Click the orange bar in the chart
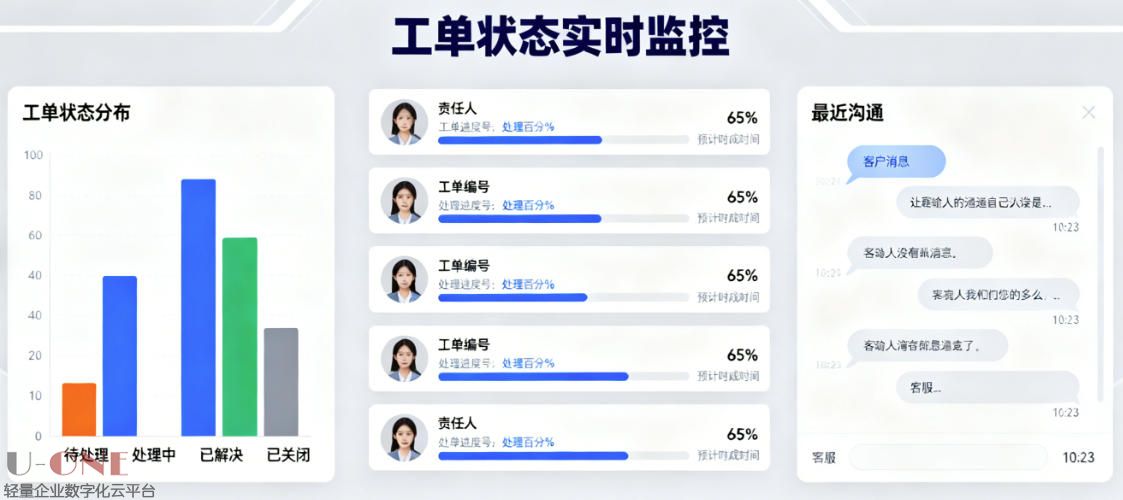 tap(79, 409)
